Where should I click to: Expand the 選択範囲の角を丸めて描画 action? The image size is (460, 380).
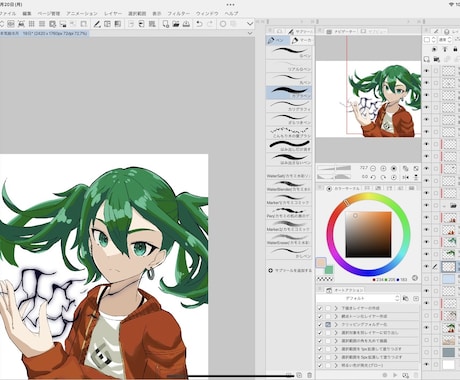336,341
